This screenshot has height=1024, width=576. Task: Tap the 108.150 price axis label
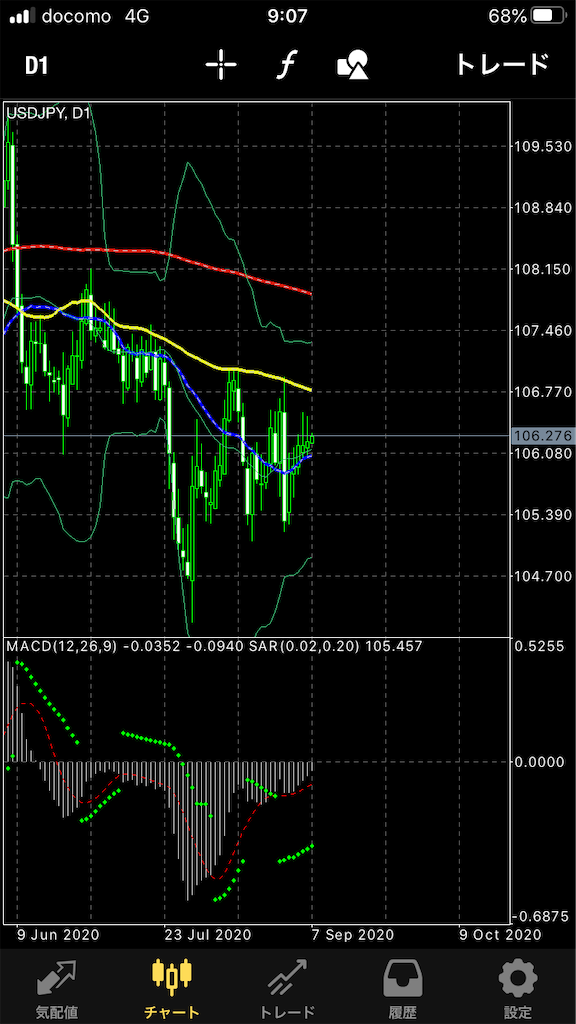point(543,269)
